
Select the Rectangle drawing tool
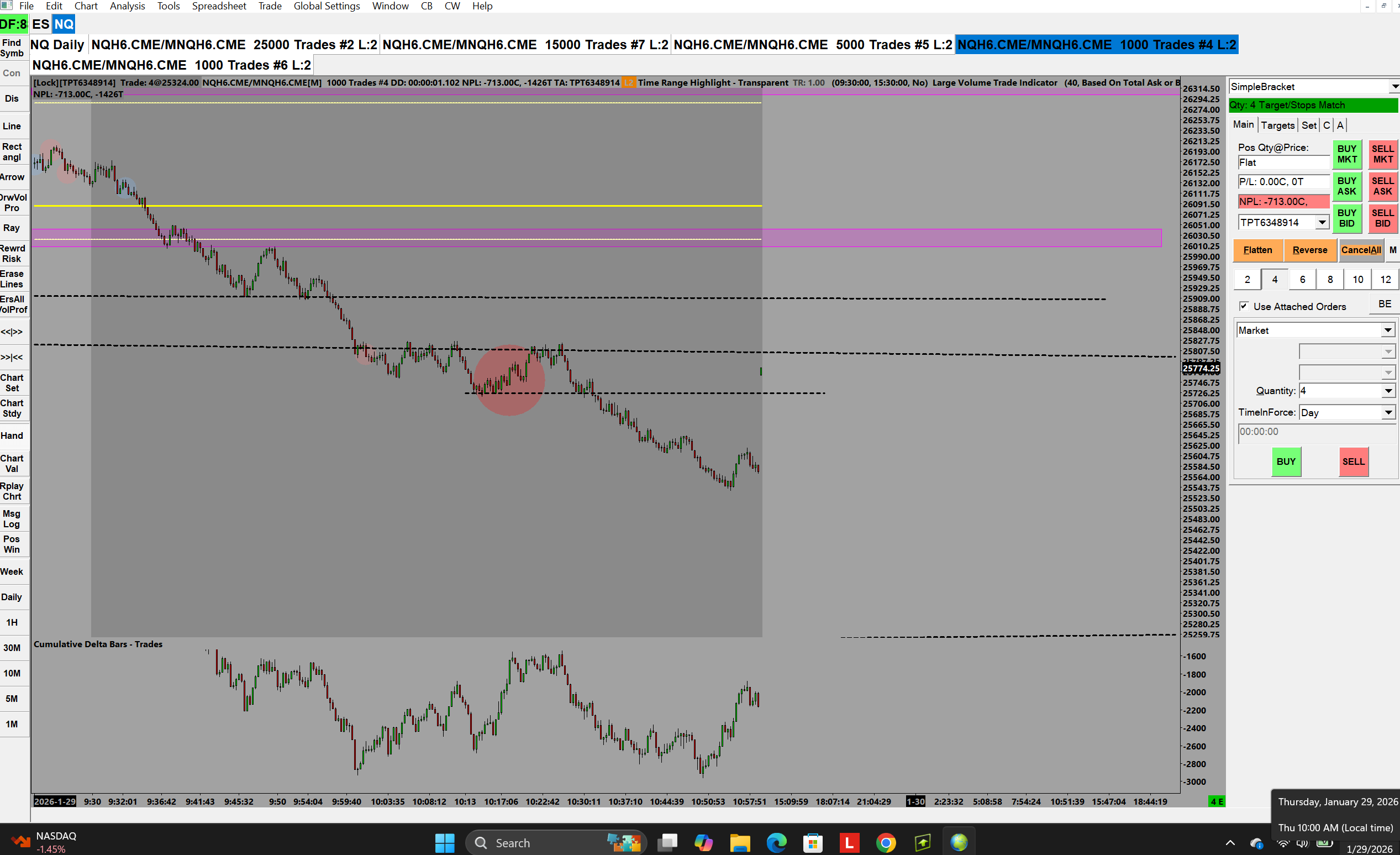click(12, 152)
